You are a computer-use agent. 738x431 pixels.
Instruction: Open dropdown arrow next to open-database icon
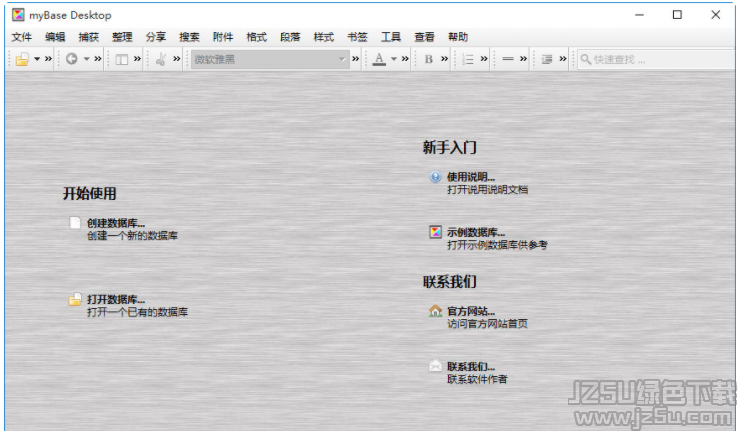pos(37,59)
